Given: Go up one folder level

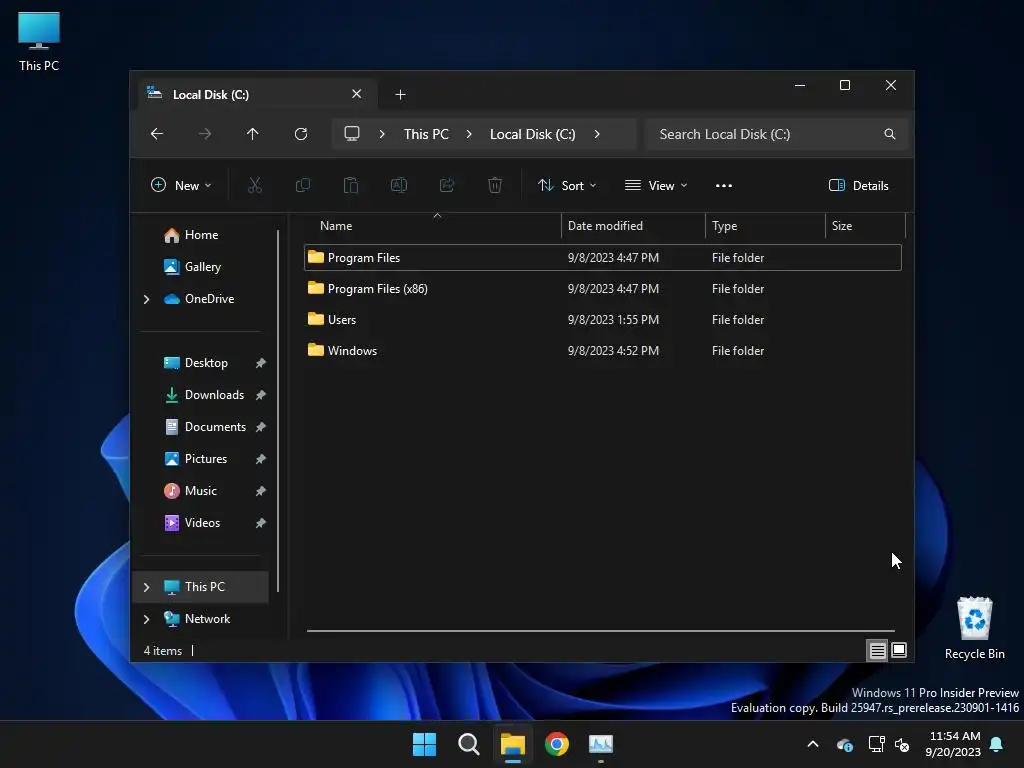Looking at the screenshot, I should click(x=253, y=134).
